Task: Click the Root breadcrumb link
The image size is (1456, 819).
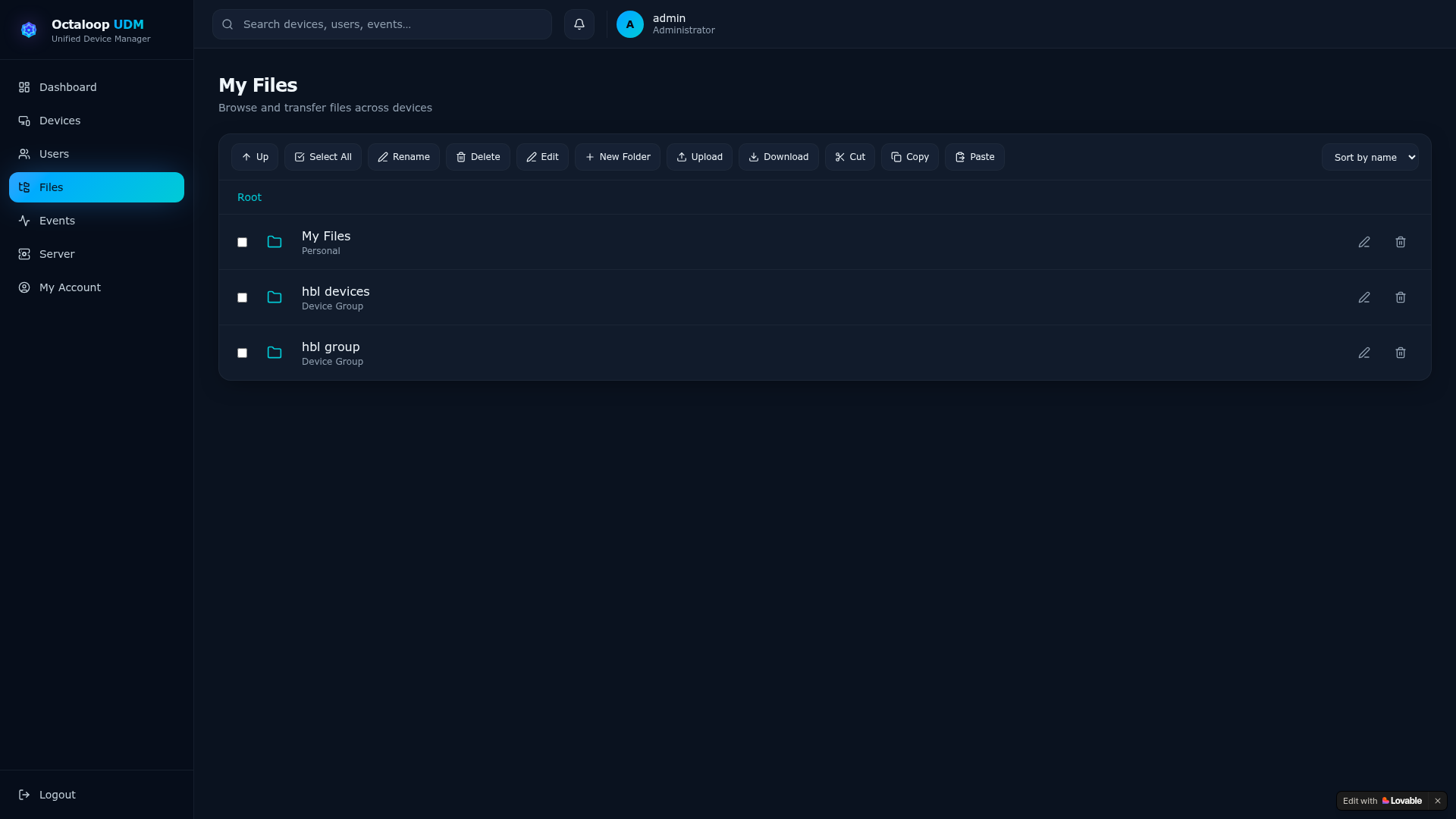Action: 249,197
